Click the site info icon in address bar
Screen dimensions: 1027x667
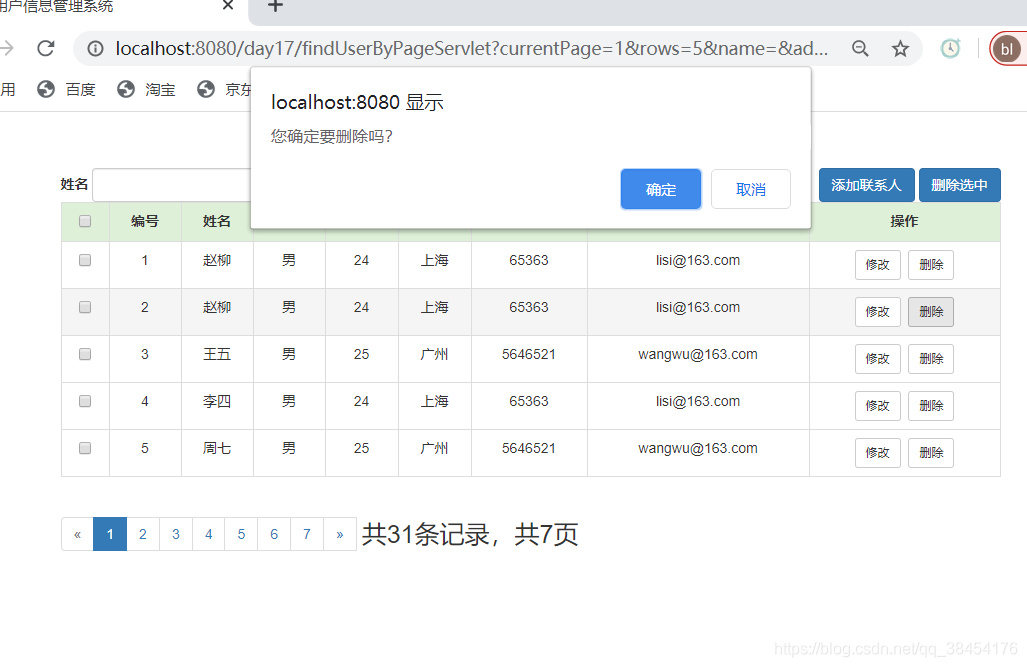(96, 48)
